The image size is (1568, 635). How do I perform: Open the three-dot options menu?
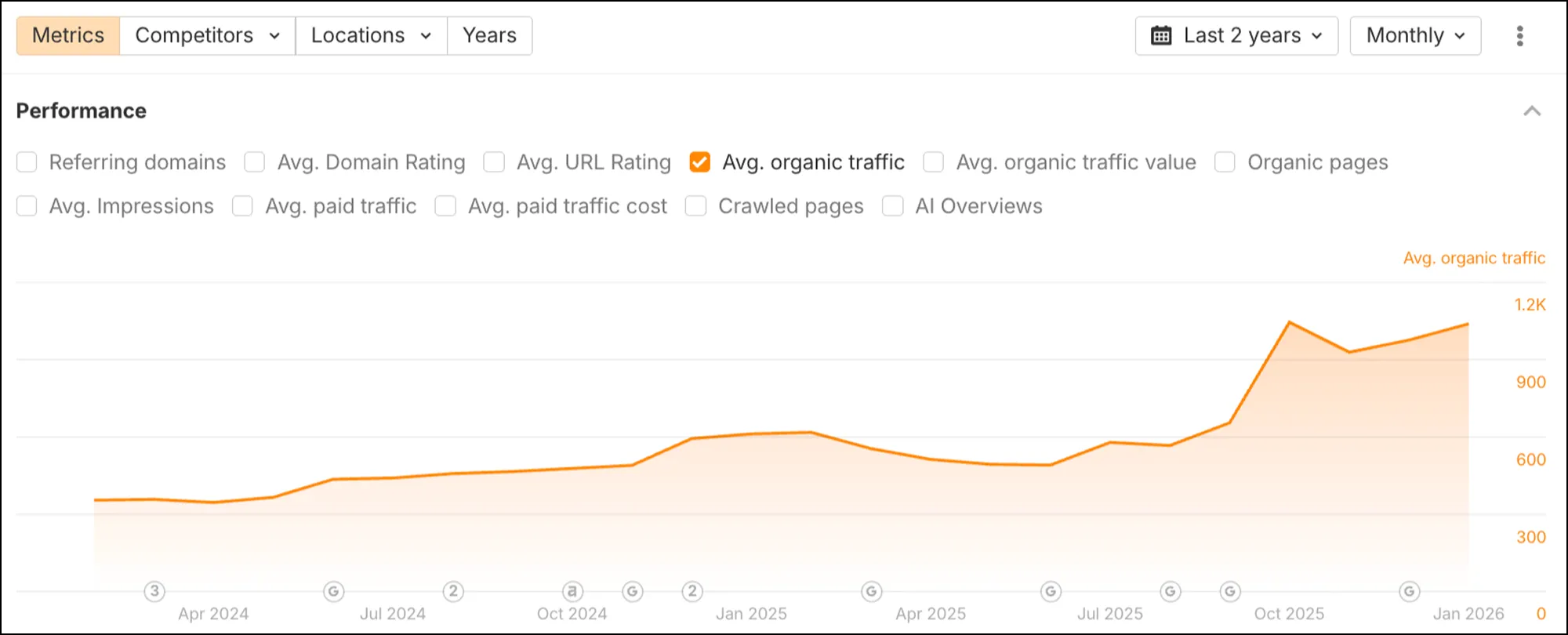[x=1519, y=35]
